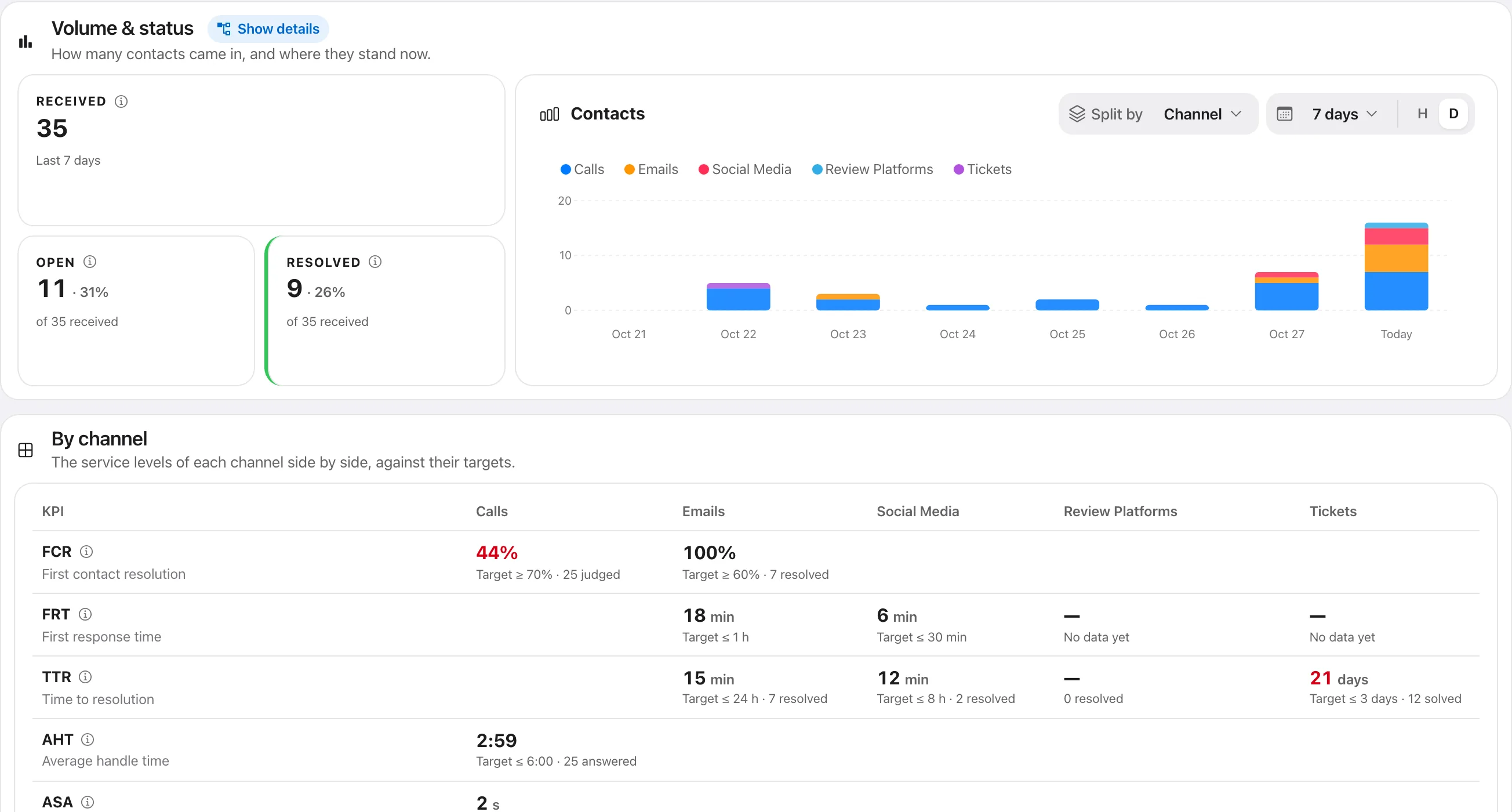The image size is (1512, 812).
Task: Click the Emails column header
Action: 703,512
